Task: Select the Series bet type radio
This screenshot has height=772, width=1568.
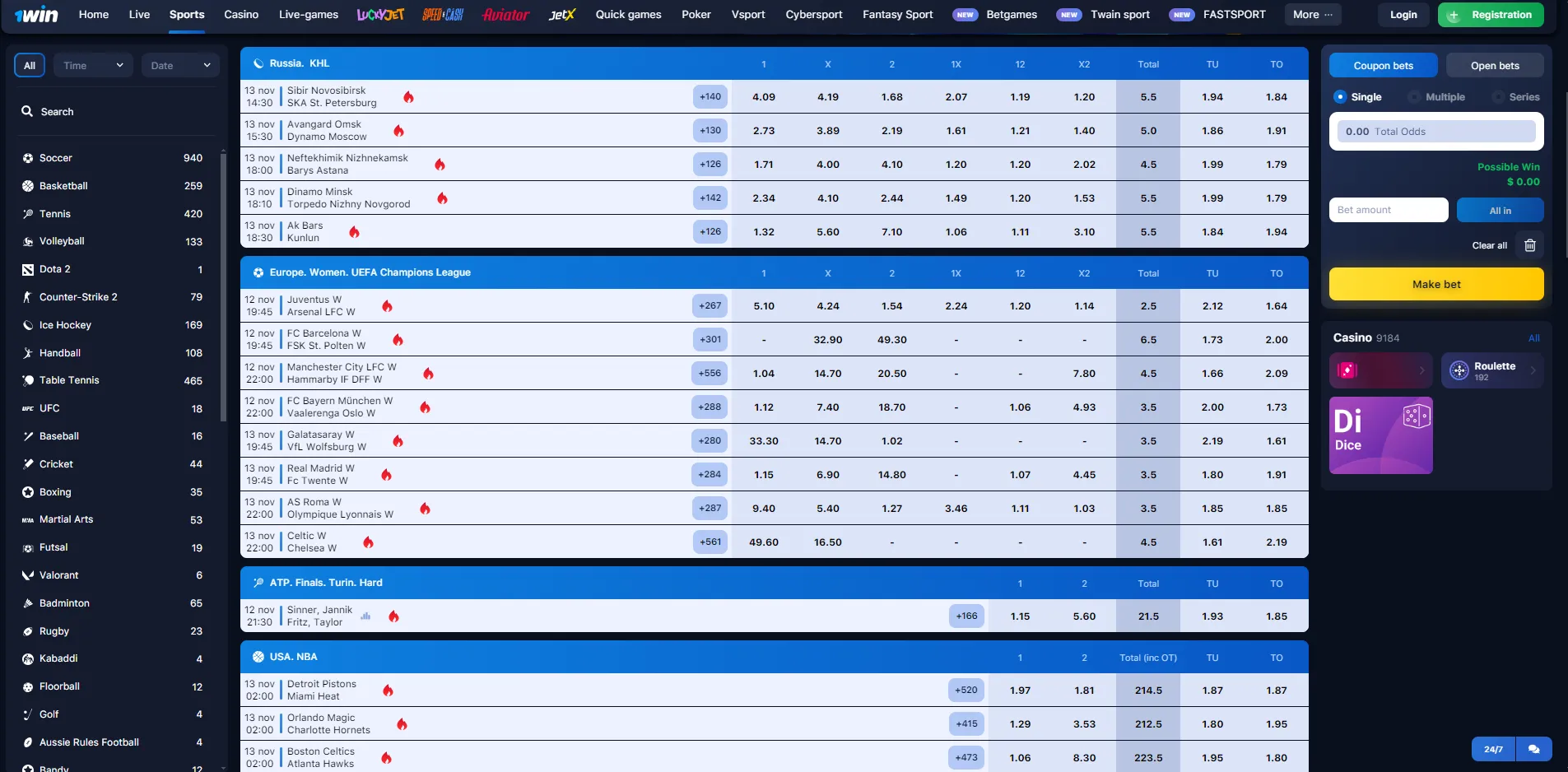Action: [x=1498, y=97]
